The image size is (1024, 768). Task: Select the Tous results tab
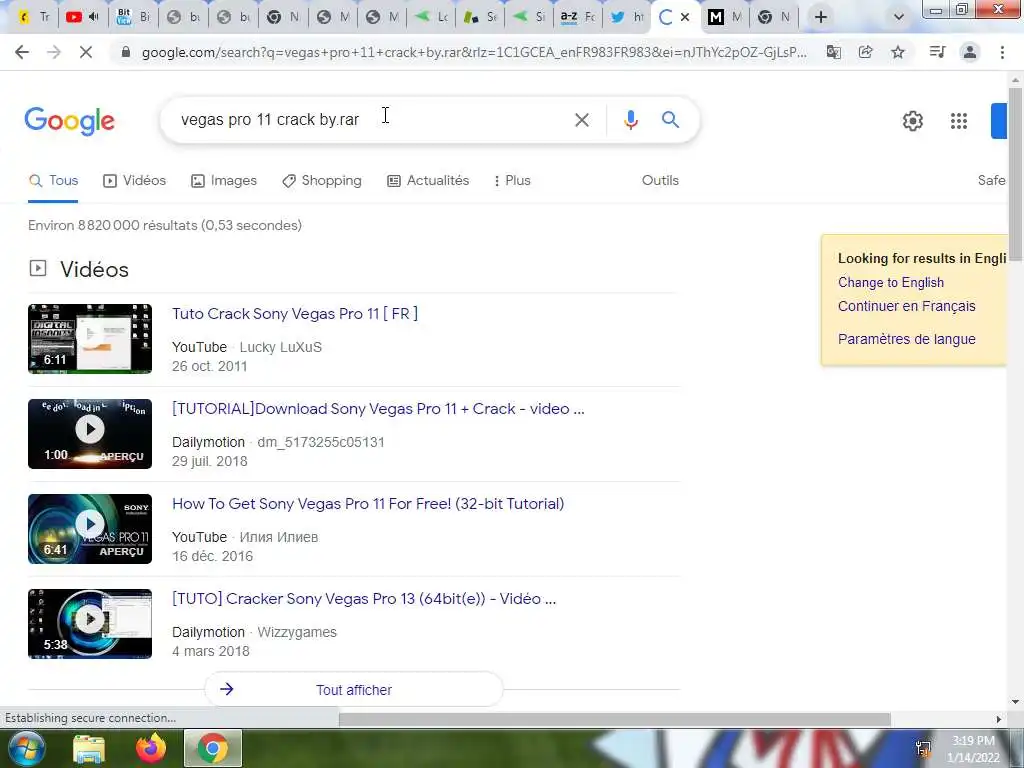point(54,181)
